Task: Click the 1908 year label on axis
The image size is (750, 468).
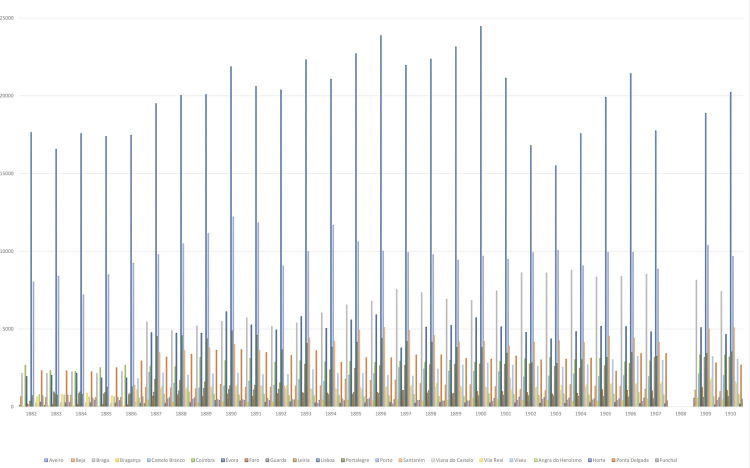Action: [x=680, y=413]
